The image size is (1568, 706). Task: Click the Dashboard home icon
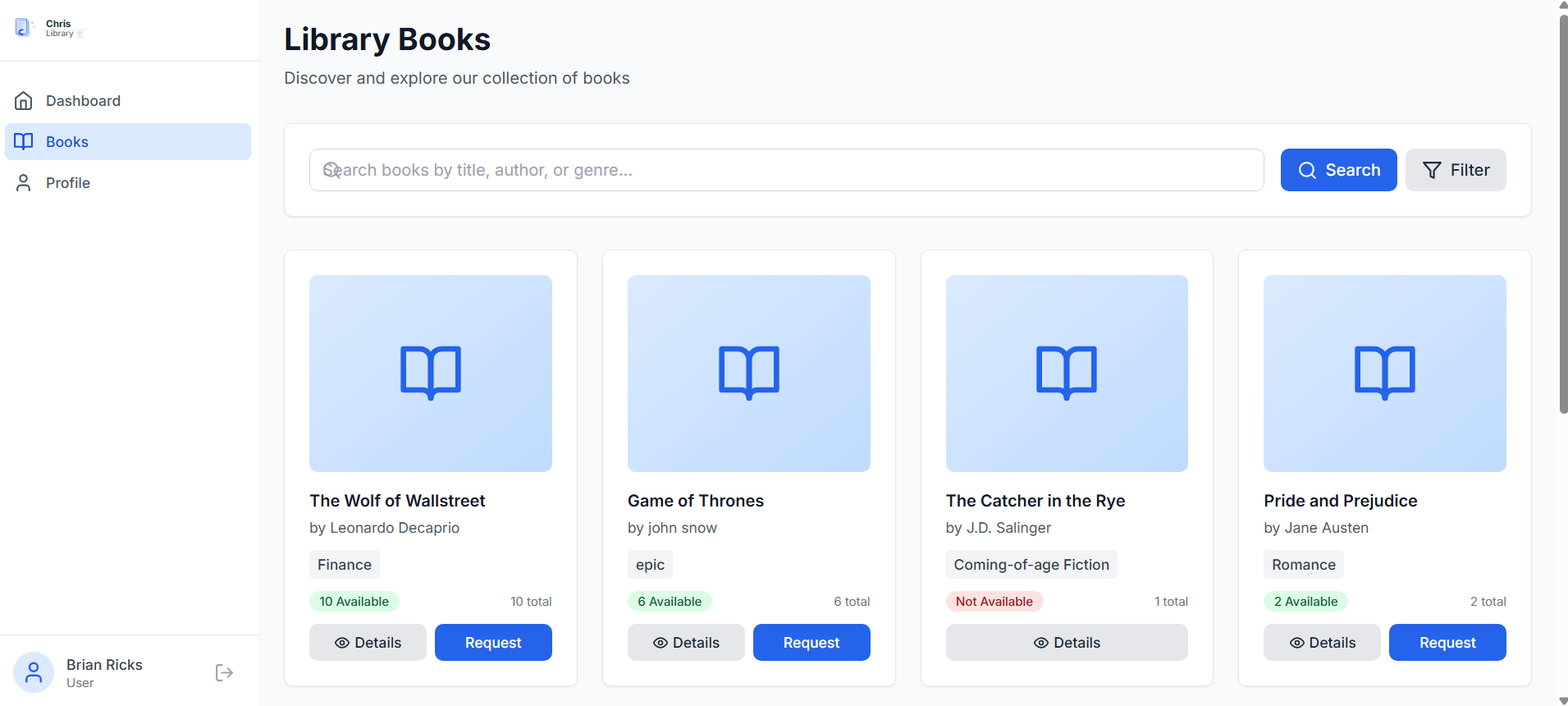click(x=24, y=101)
